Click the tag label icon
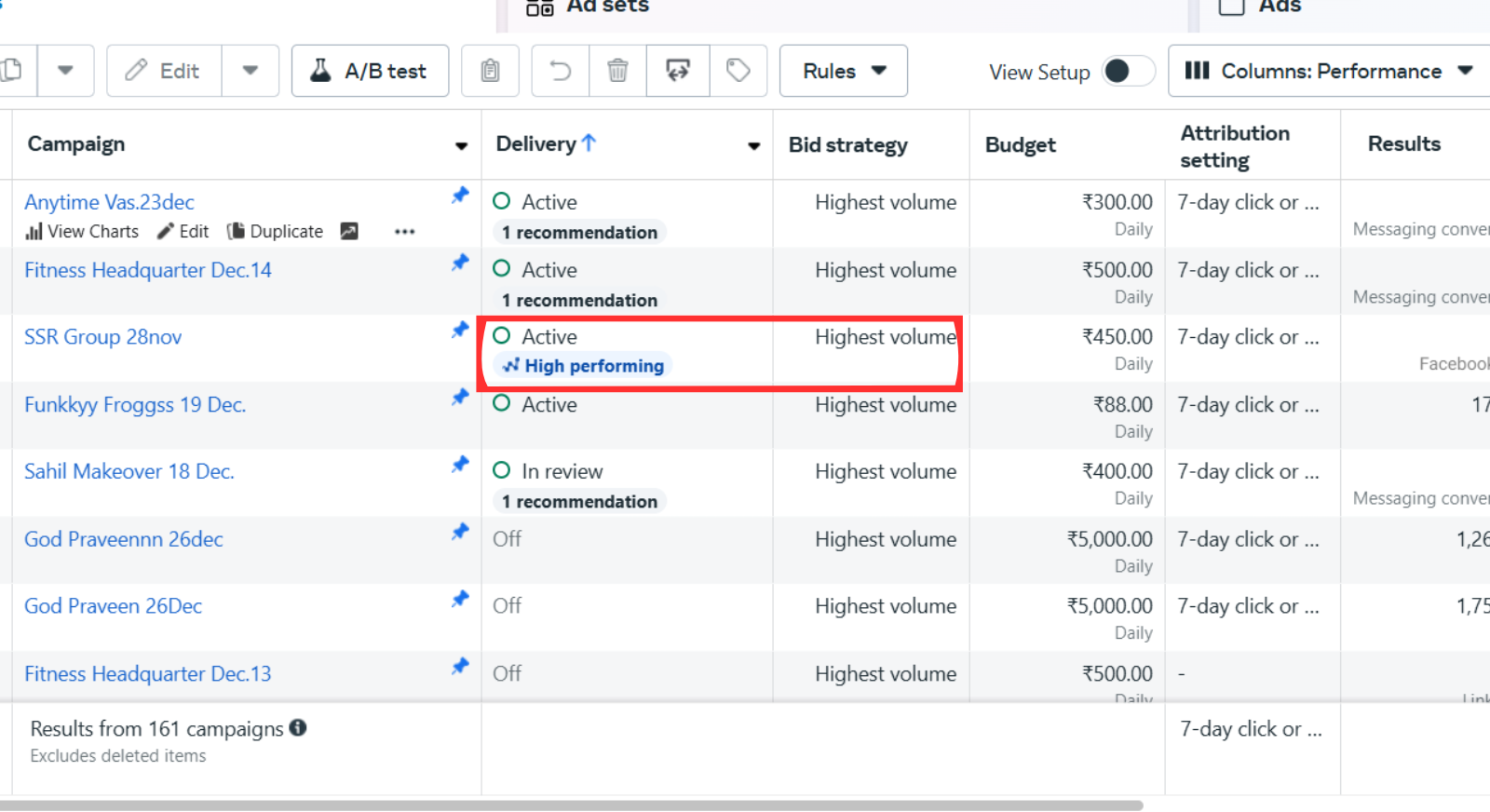 (738, 71)
